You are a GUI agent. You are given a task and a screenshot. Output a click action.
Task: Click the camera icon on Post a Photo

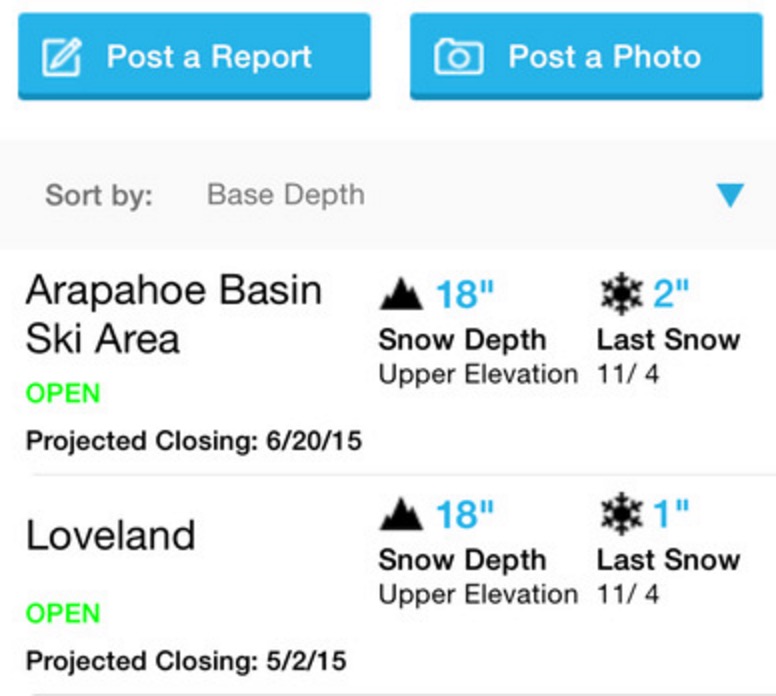click(458, 56)
